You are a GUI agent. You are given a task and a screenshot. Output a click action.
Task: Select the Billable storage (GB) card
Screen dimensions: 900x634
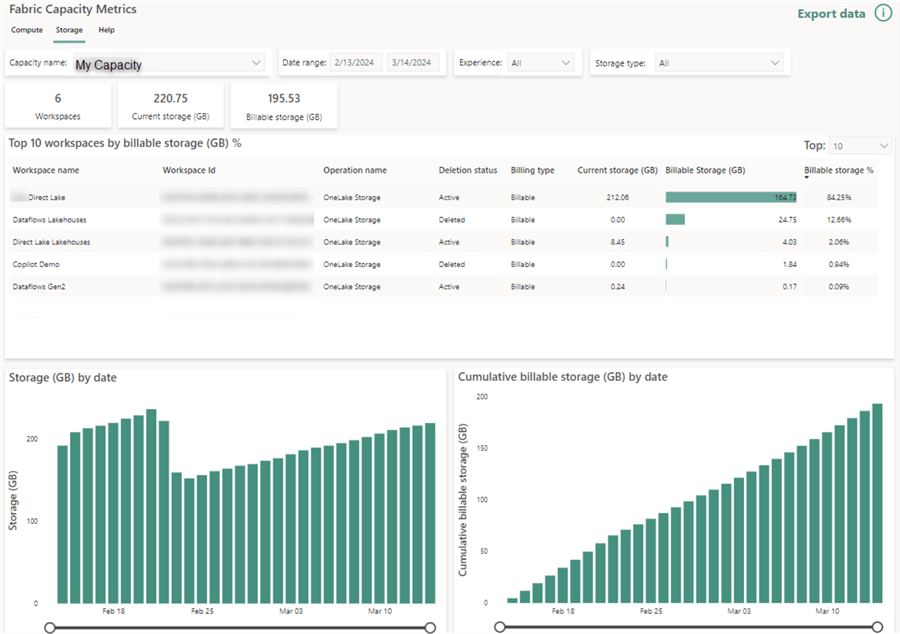[283, 104]
